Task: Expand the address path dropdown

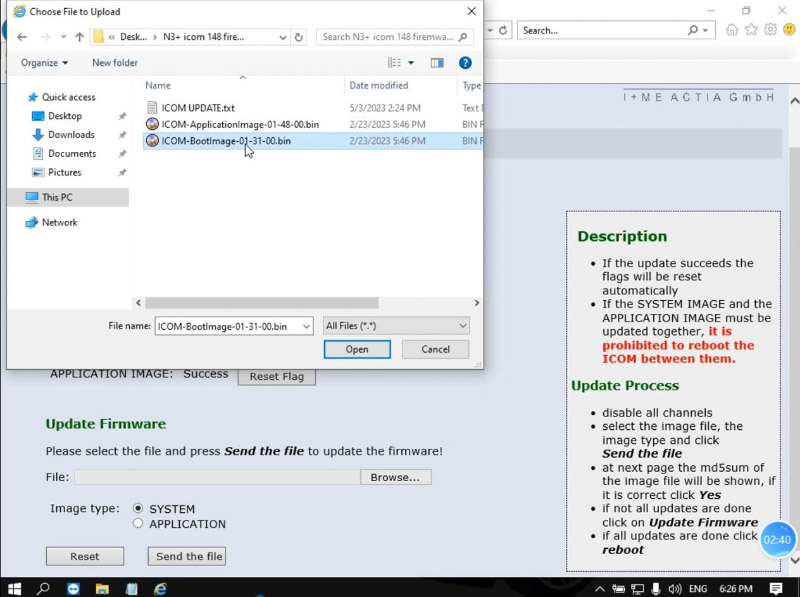Action: pyautogui.click(x=283, y=37)
